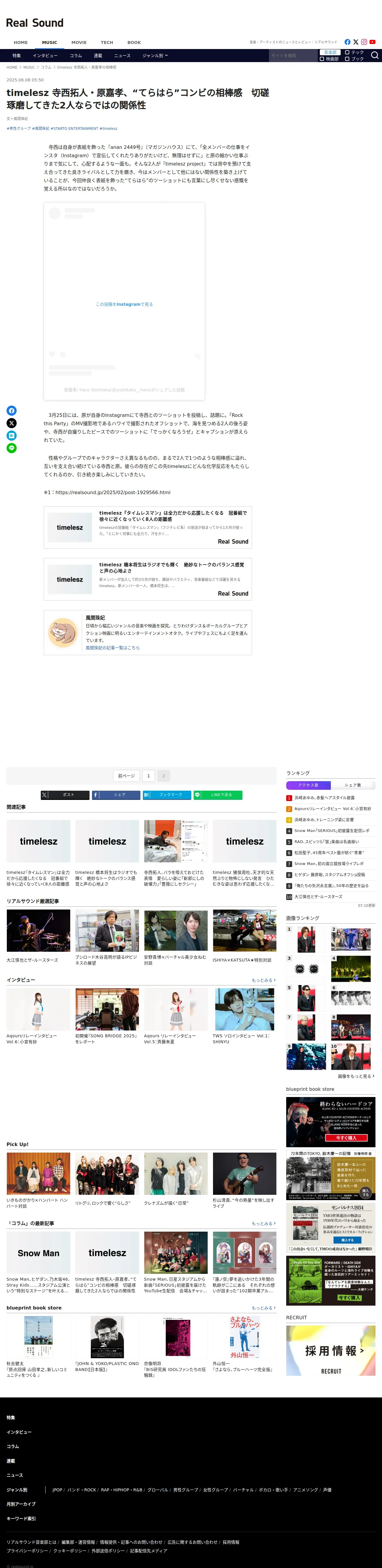Open 風間珠妃の記事一覧はこちら link
This screenshot has width=382, height=1568.
pyautogui.click(x=113, y=648)
